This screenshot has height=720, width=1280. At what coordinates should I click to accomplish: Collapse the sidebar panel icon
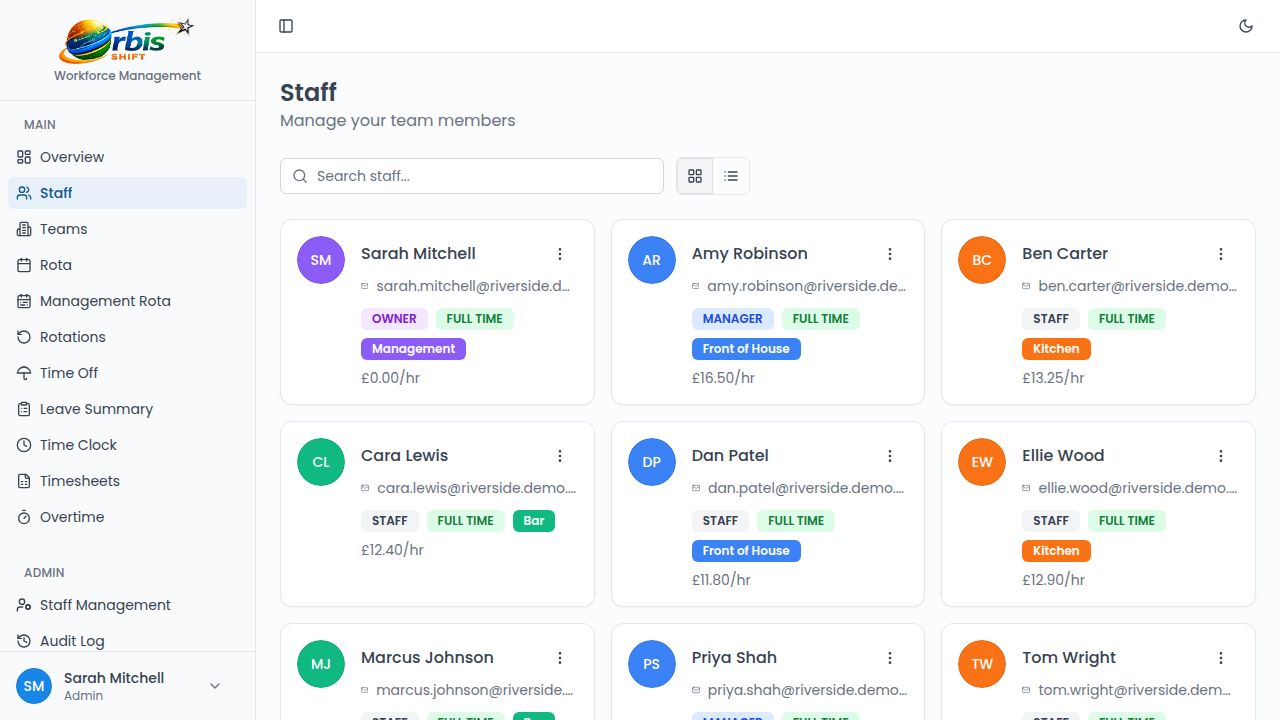(x=286, y=26)
